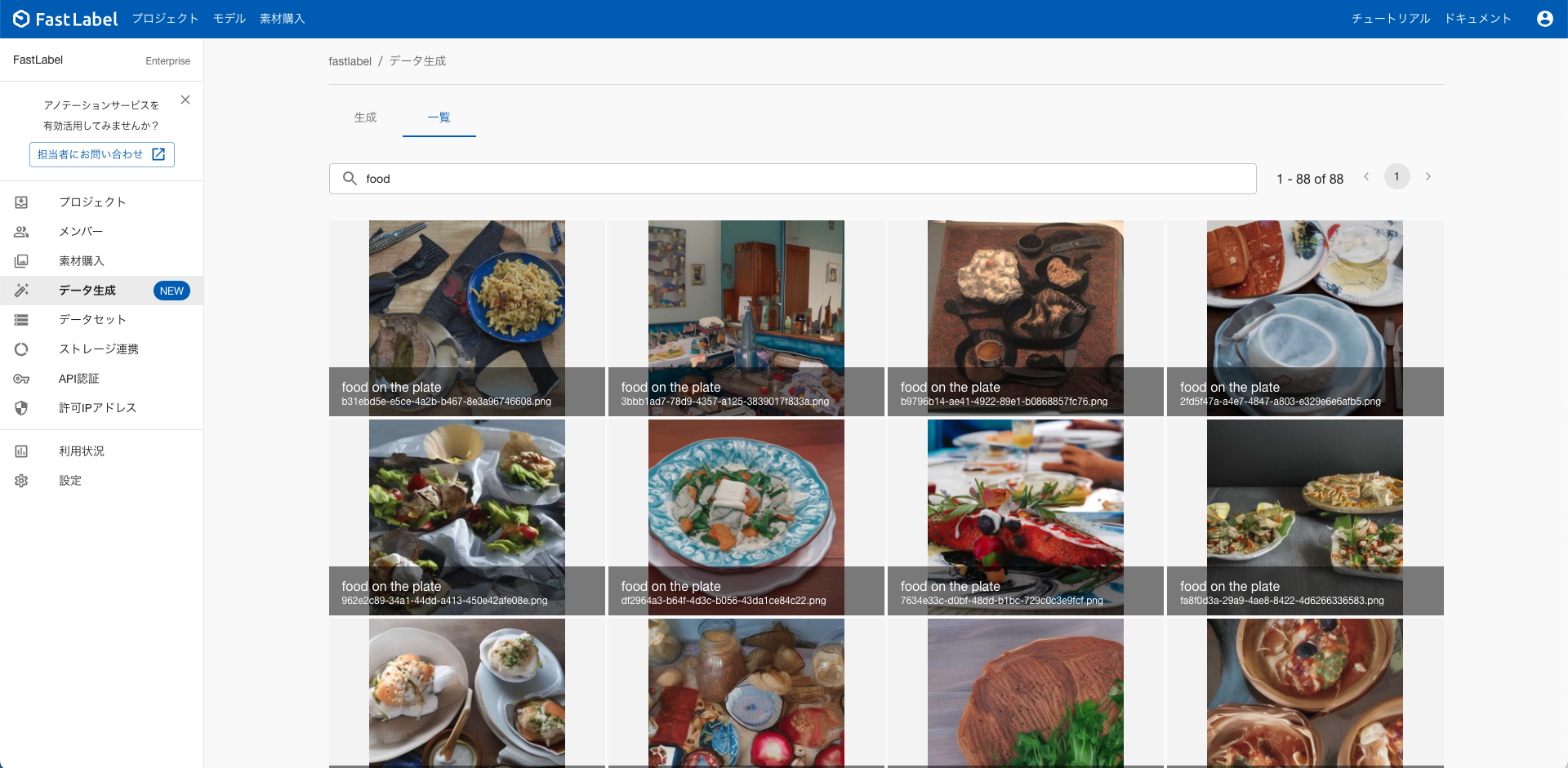Open 許可IPアドレス in the sidebar

[x=102, y=408]
